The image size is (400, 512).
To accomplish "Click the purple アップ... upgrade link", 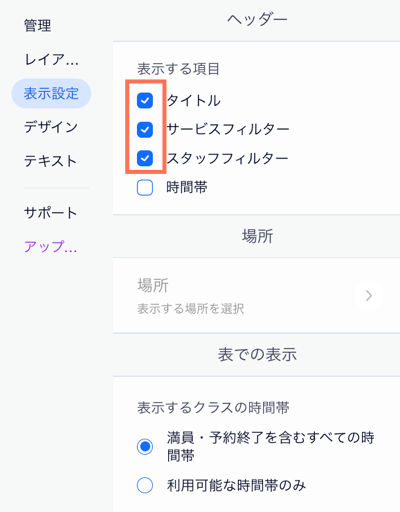I will click(x=51, y=247).
